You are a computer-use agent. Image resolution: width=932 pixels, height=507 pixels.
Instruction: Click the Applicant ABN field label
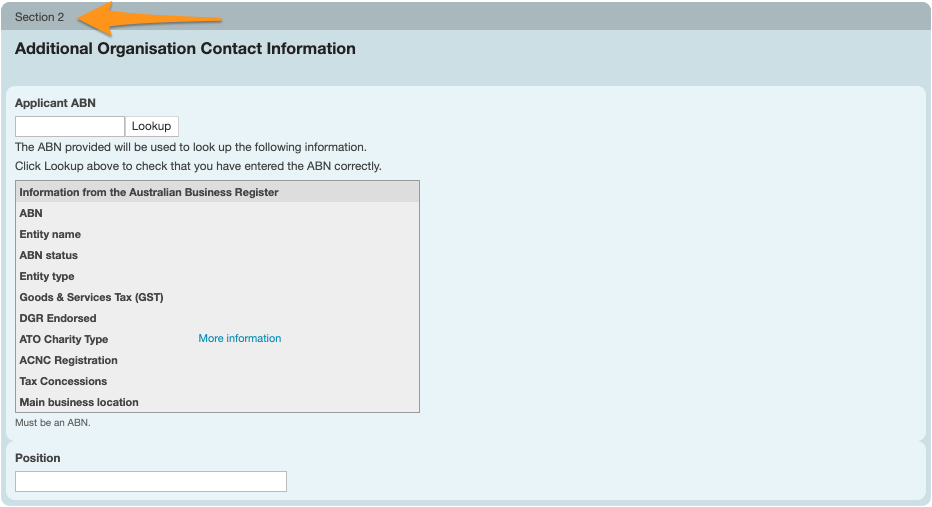tap(55, 103)
